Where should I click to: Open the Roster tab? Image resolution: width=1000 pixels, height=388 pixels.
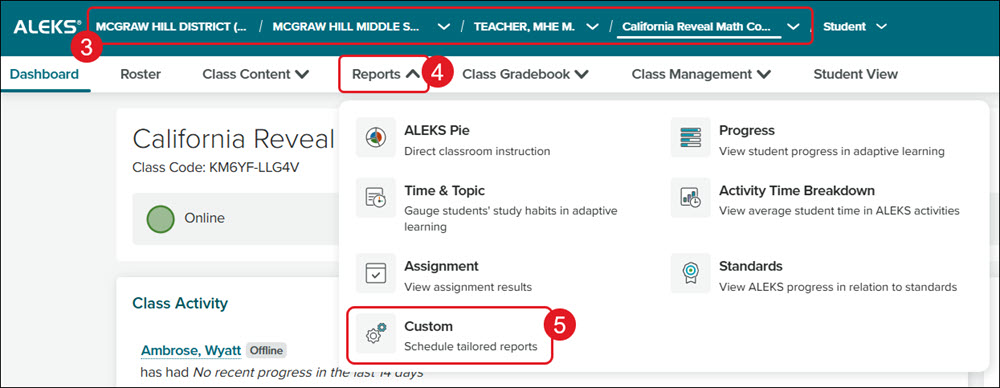pyautogui.click(x=140, y=74)
